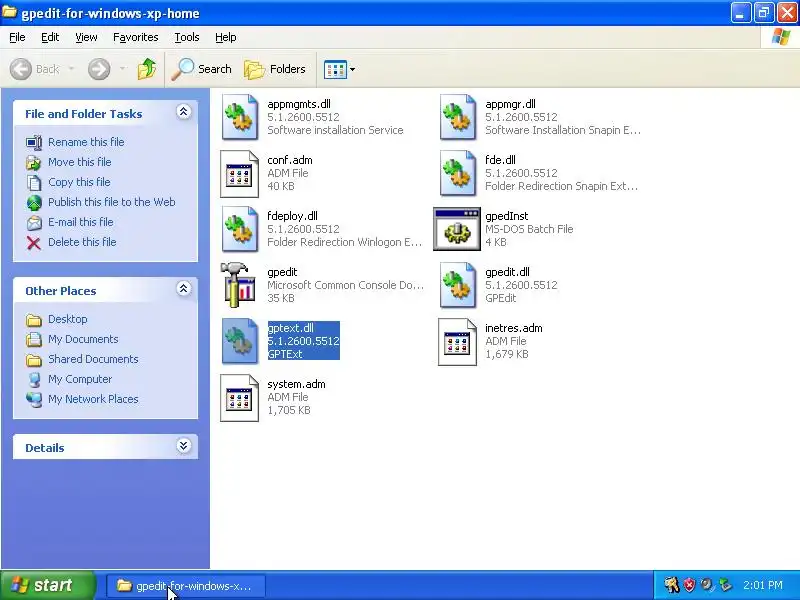Click Delete this file

[82, 242]
